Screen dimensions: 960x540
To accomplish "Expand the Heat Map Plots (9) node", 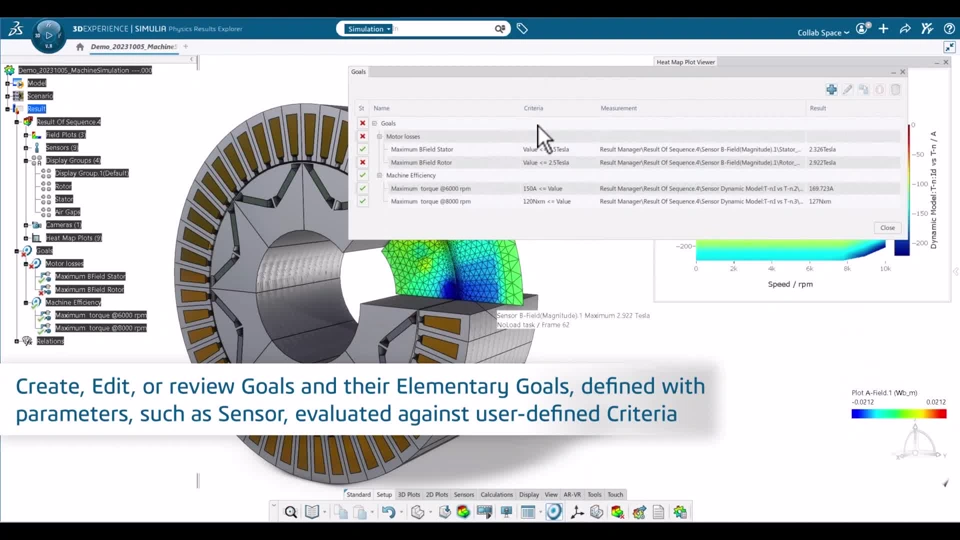I will 26,238.
